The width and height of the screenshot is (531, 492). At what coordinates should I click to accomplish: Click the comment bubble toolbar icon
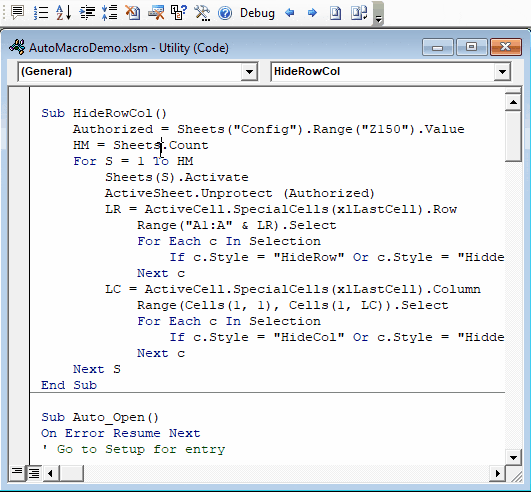point(17,13)
